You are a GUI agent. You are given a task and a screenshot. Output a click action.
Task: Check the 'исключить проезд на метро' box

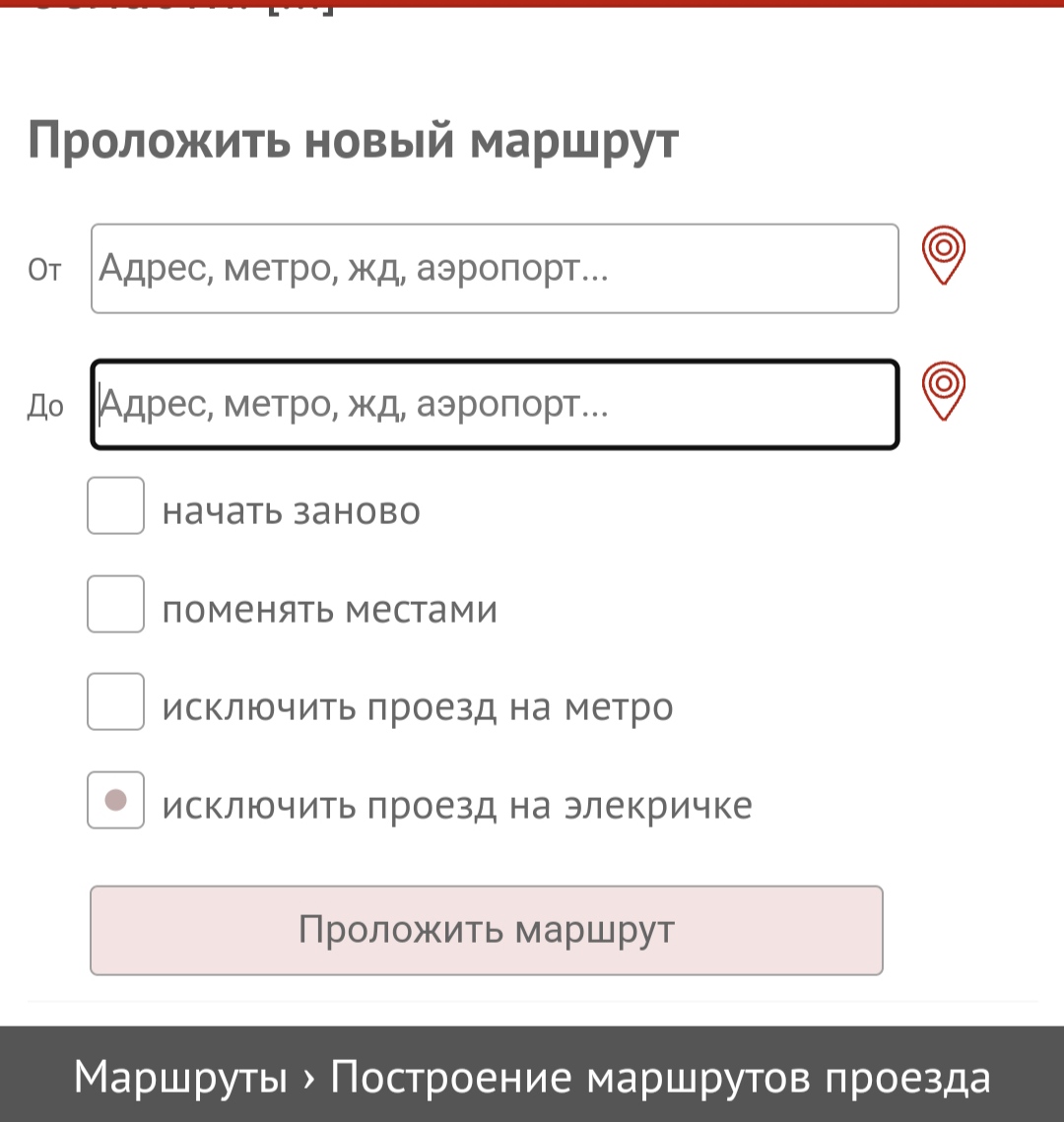point(116,701)
